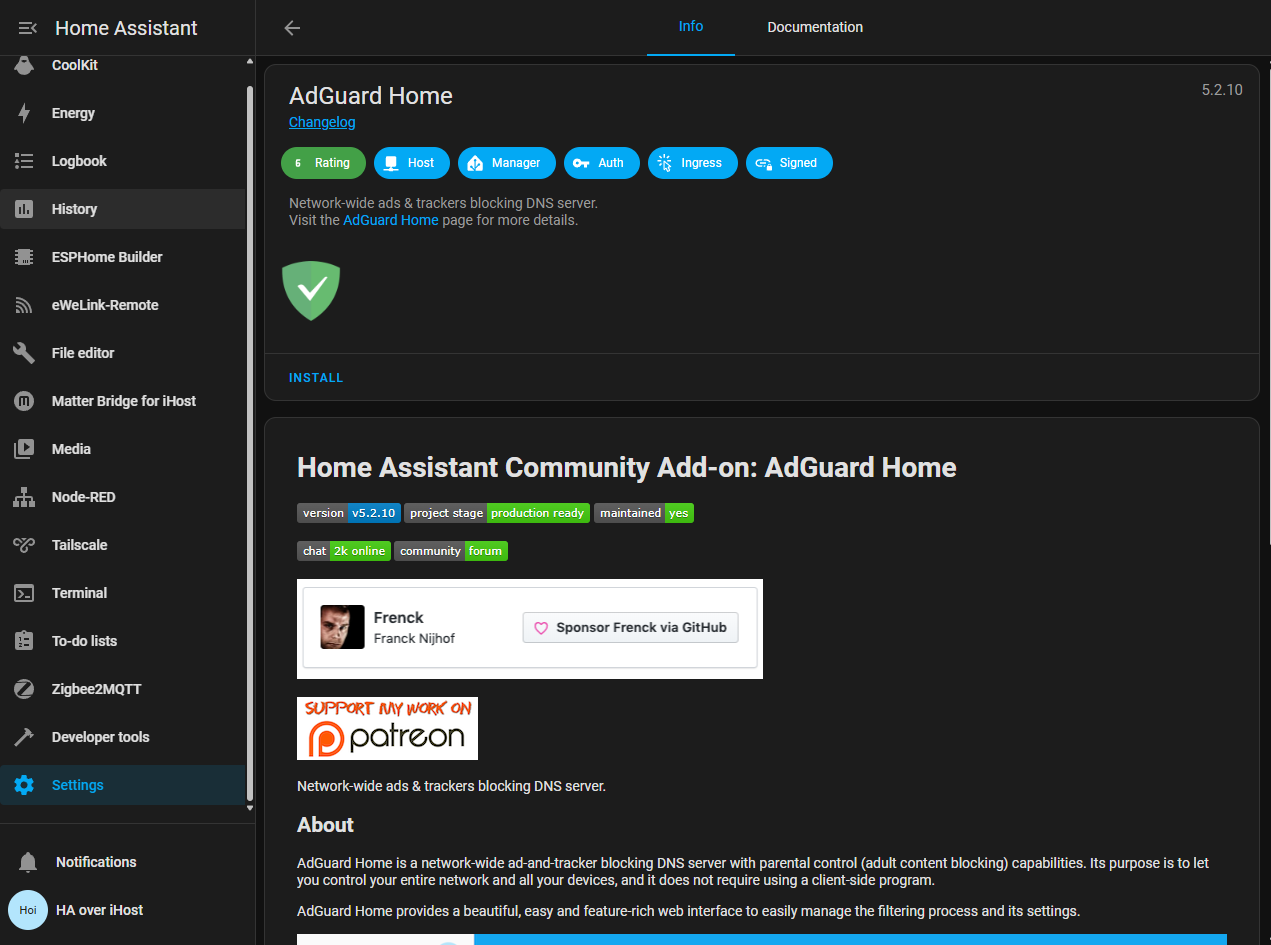The width and height of the screenshot is (1271, 945).
Task: Click Sponsor Frenck via GitHub button
Action: [x=631, y=628]
